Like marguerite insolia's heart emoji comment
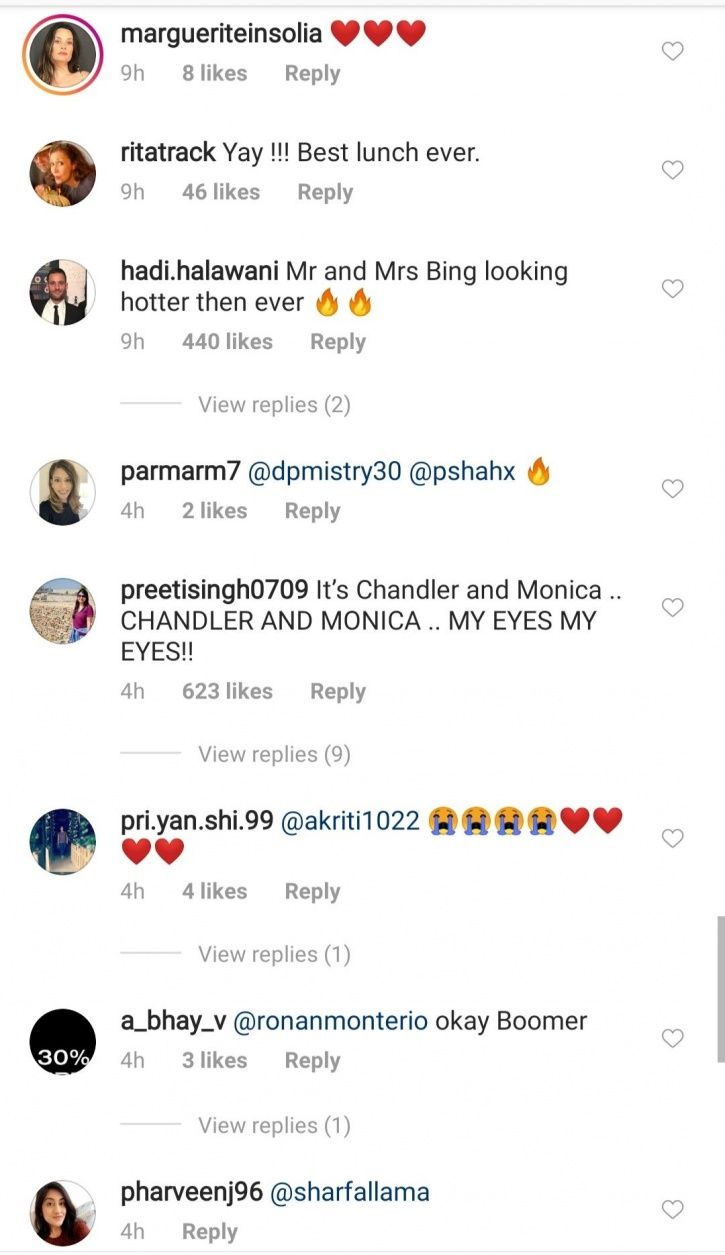Screen dimensions: 725x1255 pos(672,50)
